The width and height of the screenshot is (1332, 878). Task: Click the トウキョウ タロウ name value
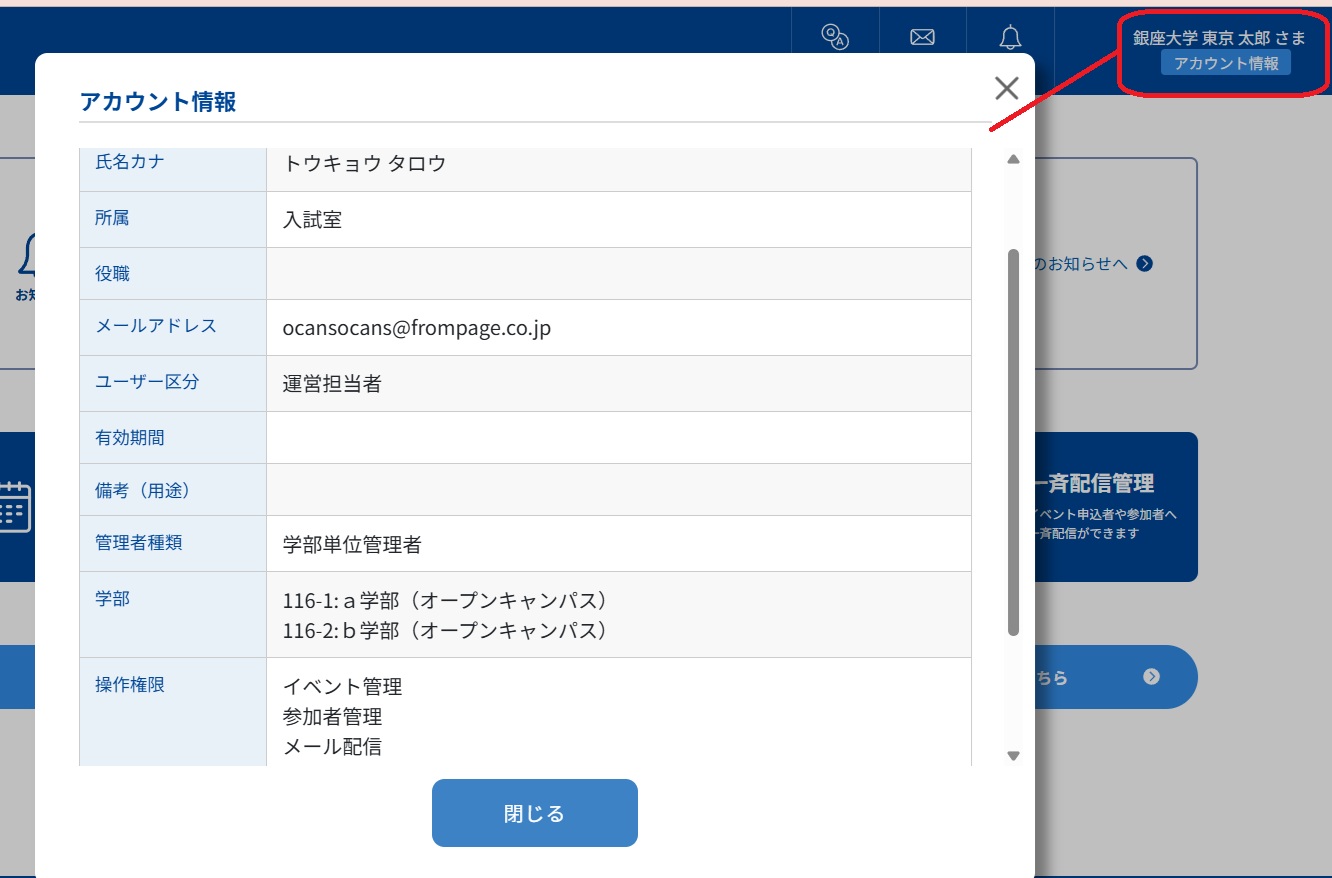point(365,164)
